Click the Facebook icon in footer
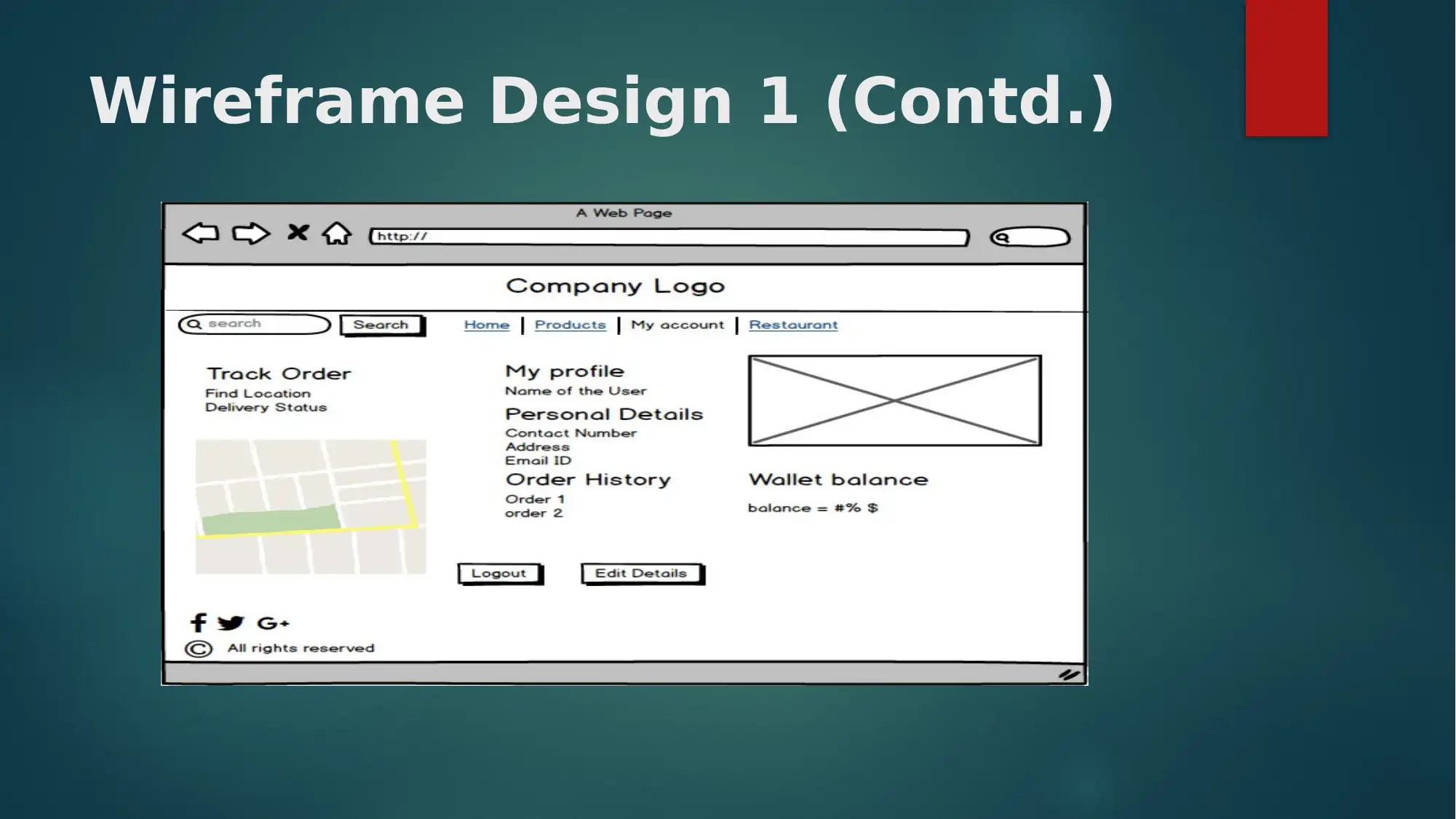This screenshot has height=819, width=1456. [200, 622]
